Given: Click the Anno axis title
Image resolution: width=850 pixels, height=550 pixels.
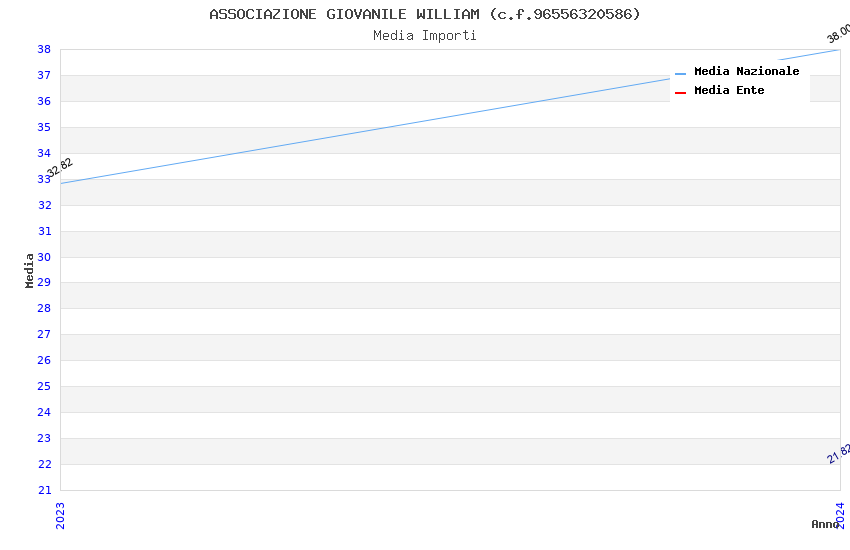Looking at the screenshot, I should point(825,524).
